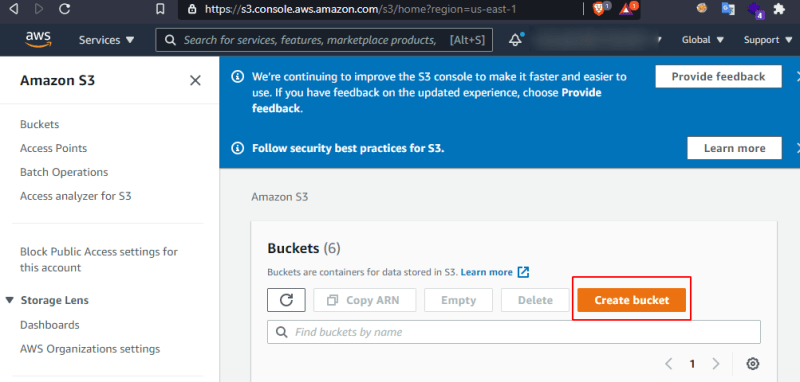Open the Global region dropdown
The image size is (800, 382).
[703, 40]
